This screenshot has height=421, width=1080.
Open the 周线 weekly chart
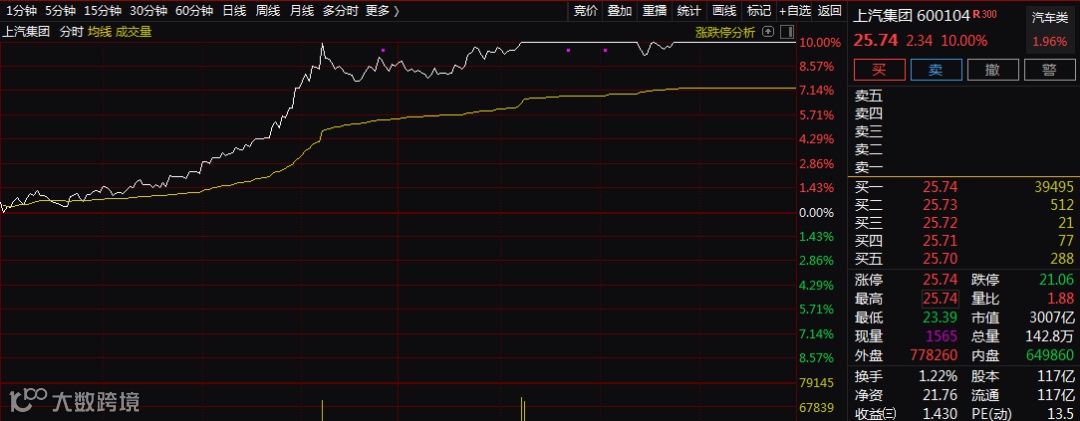pyautogui.click(x=268, y=10)
